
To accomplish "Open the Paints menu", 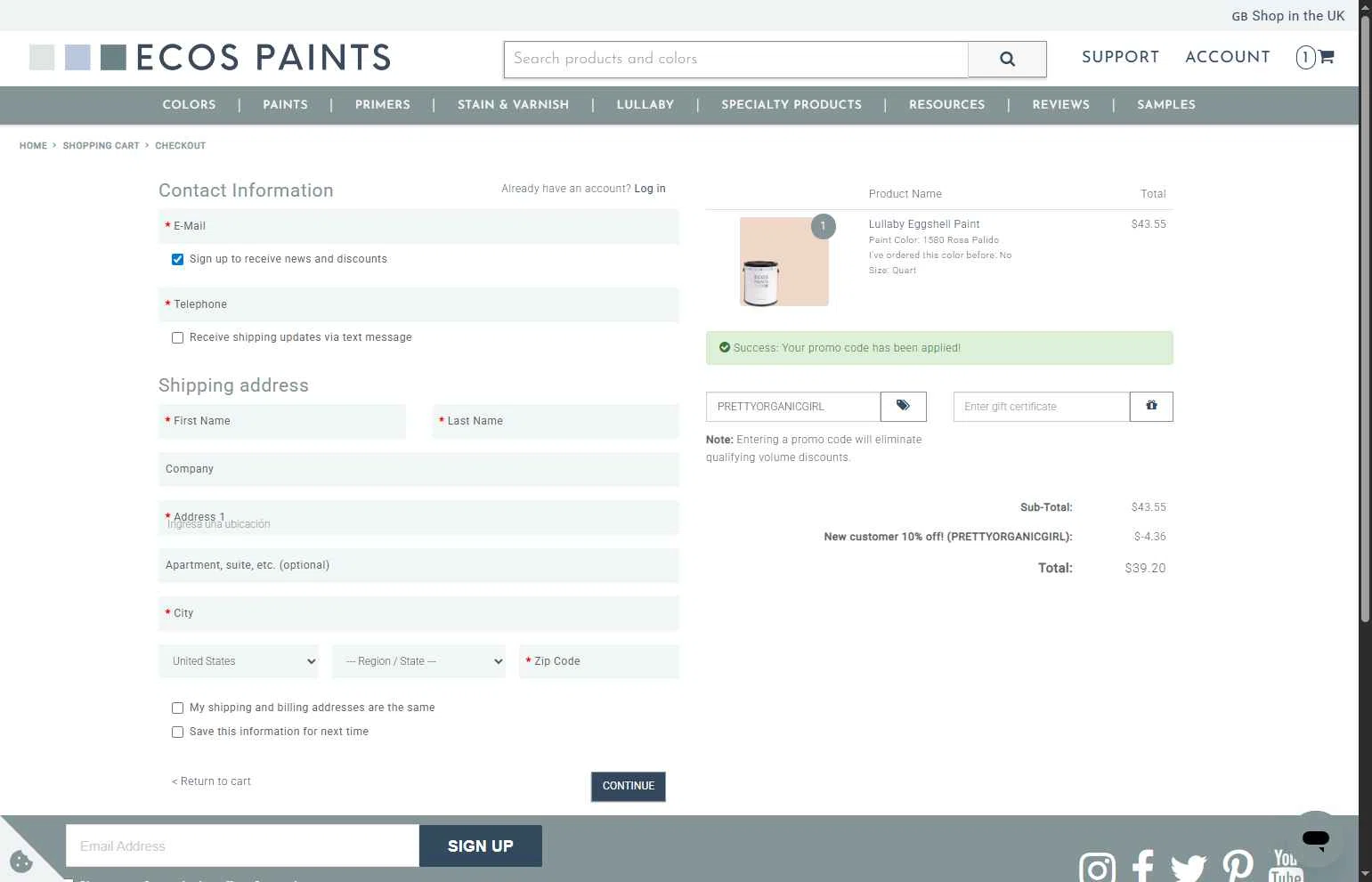I will 285,105.
